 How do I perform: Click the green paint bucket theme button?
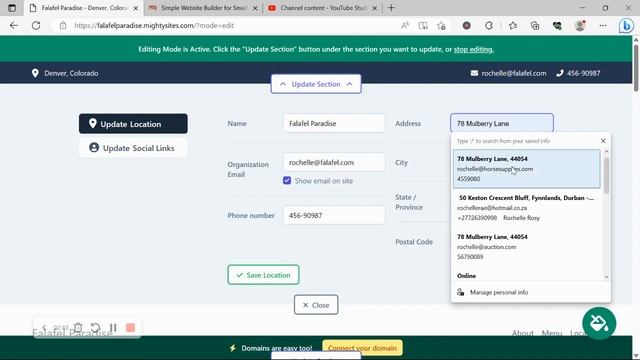(599, 323)
